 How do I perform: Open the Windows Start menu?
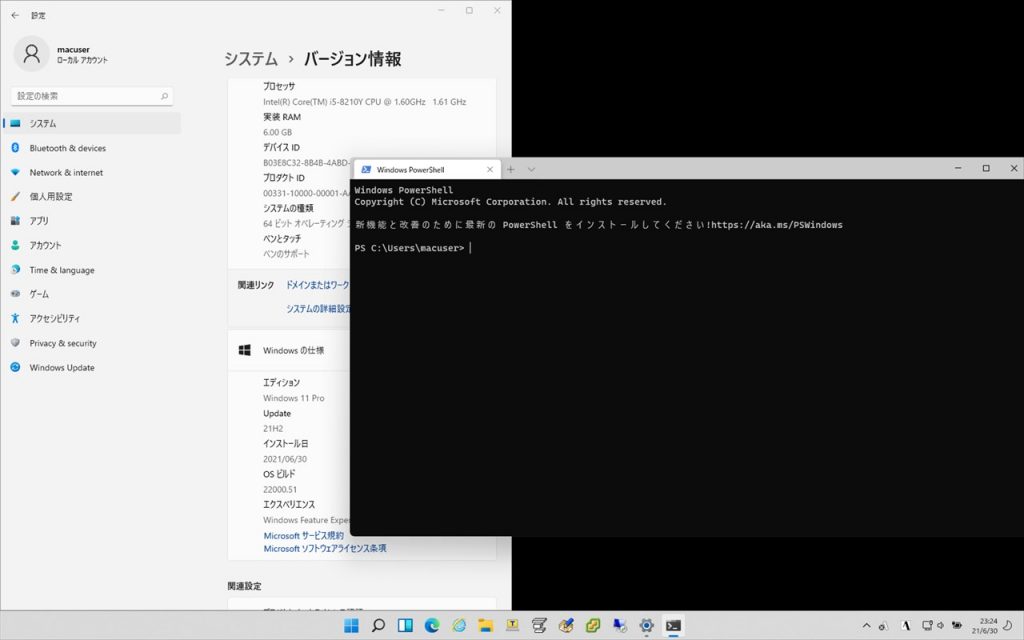[351, 626]
